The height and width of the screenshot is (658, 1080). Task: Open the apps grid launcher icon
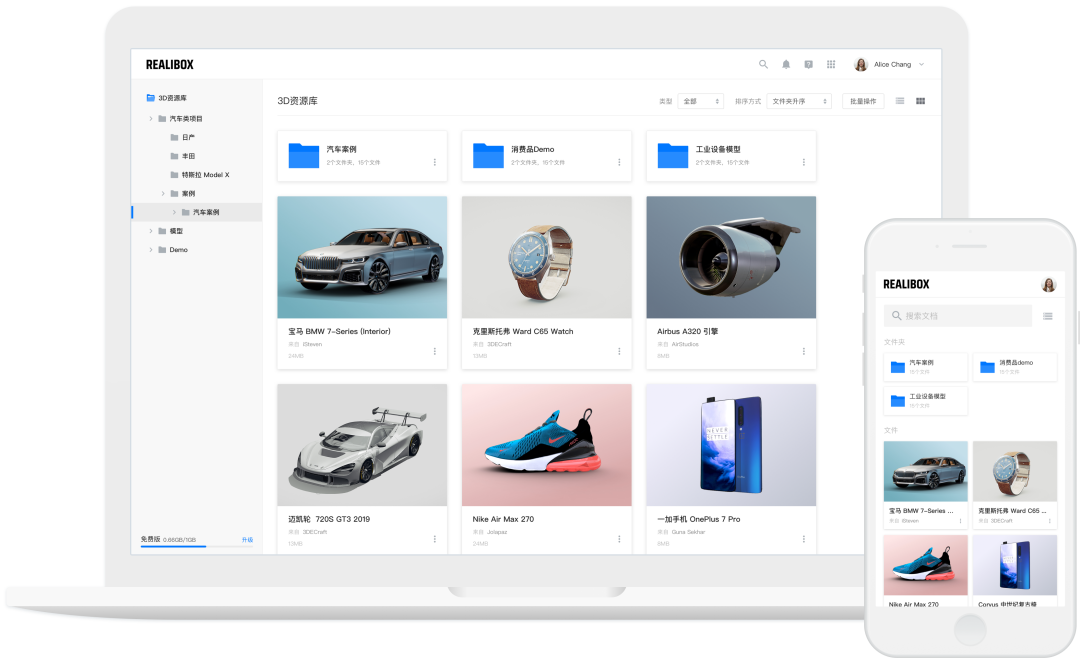[831, 64]
